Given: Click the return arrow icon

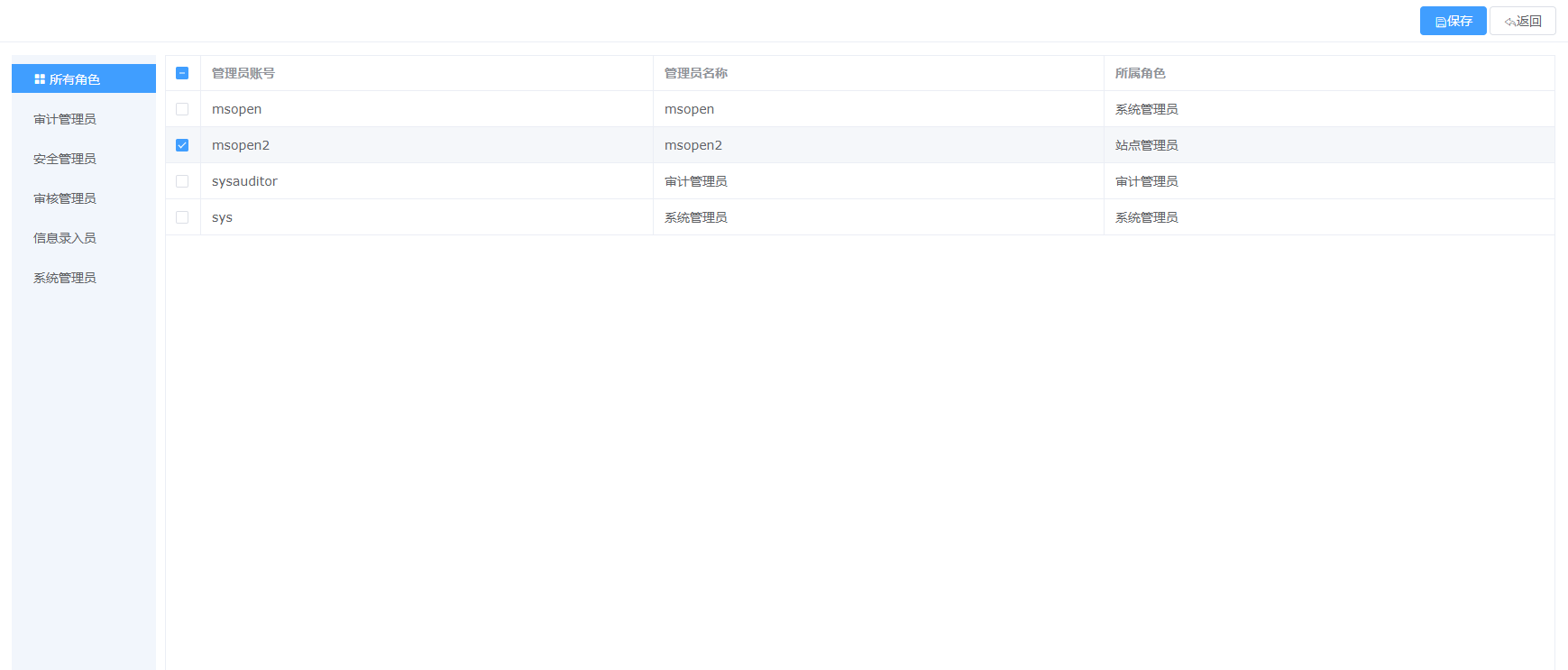Looking at the screenshot, I should 1509,22.
